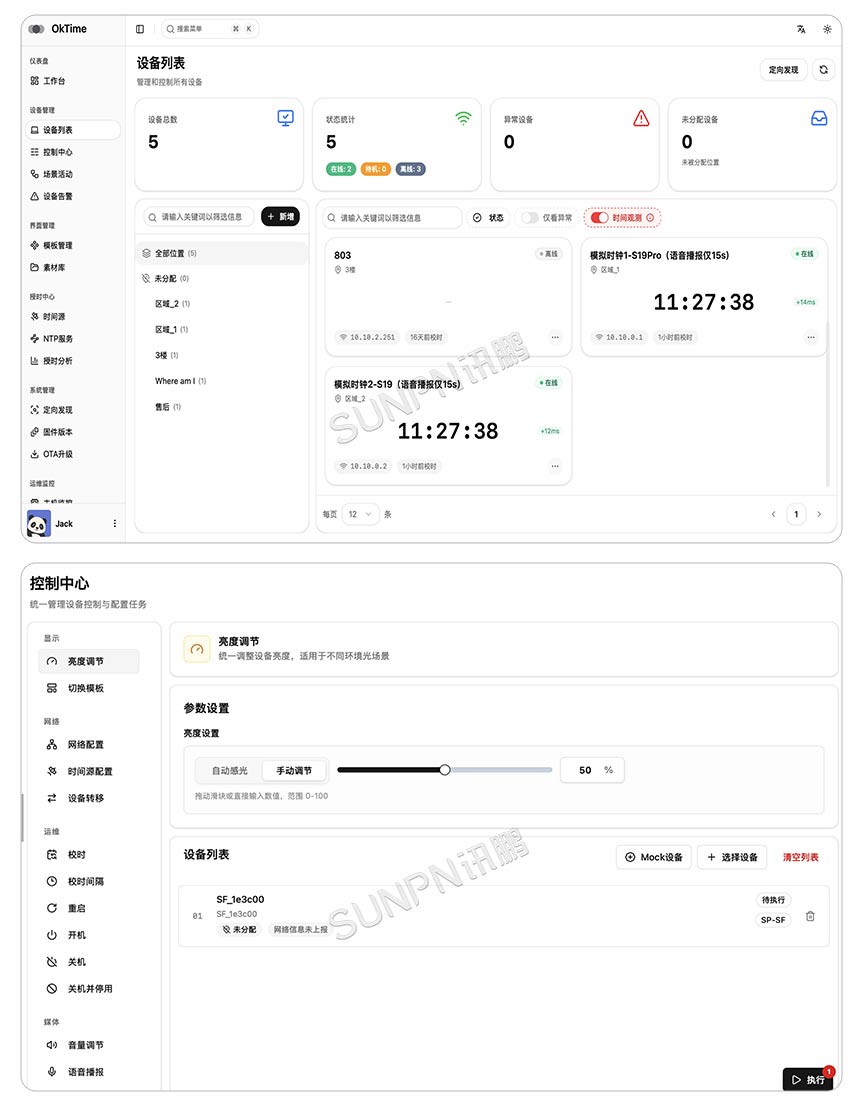Image resolution: width=860 pixels, height=1099 pixels.
Task: Open the 状态 filter dropdown
Action: [x=489, y=218]
